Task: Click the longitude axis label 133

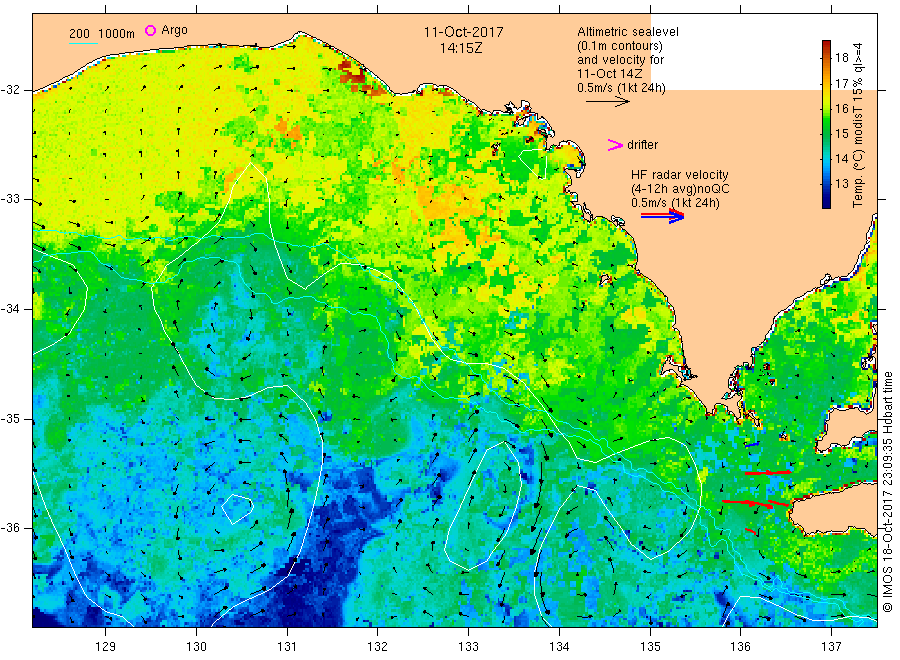Action: click(x=468, y=647)
